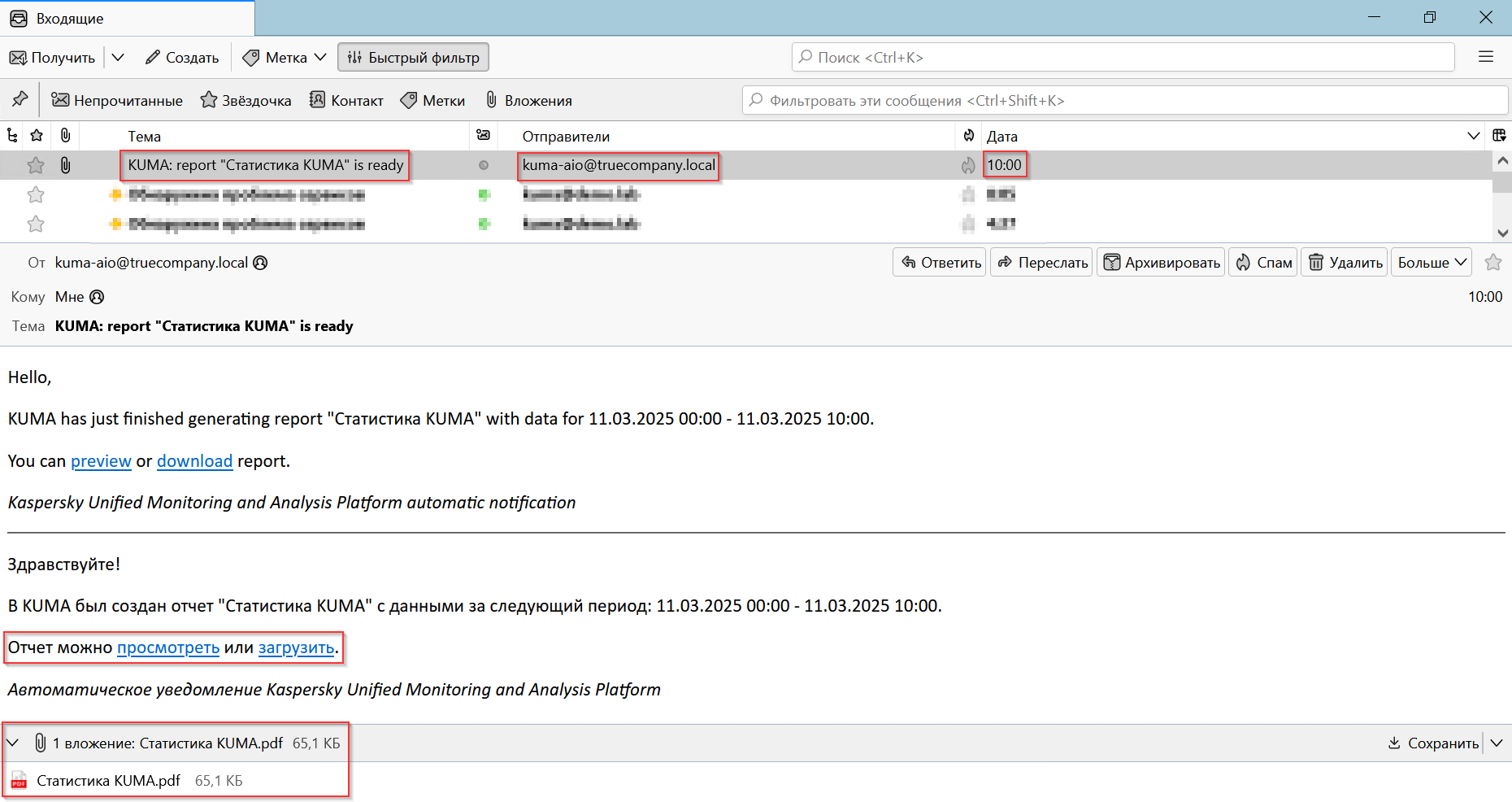Image resolution: width=1512 pixels, height=802 pixels.
Task: Click sender kuma-aio@truecompany.local in message list
Action: (x=619, y=165)
